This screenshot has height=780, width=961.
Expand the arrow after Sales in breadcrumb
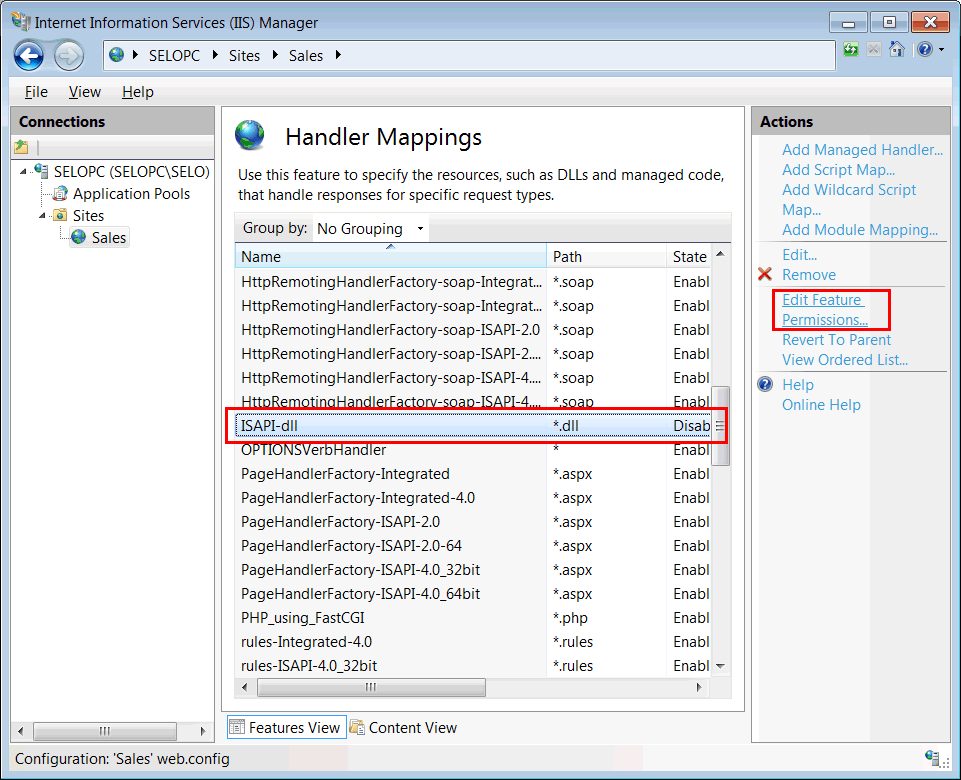pyautogui.click(x=338, y=55)
